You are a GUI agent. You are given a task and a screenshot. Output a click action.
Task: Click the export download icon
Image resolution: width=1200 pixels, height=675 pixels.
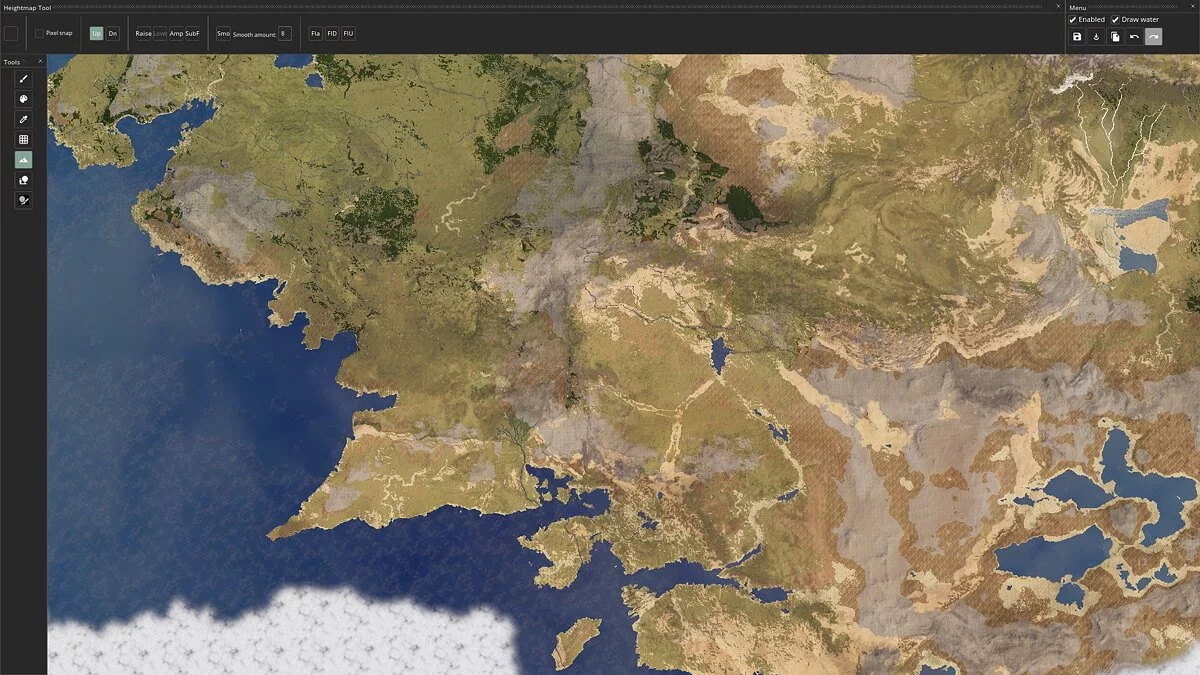pyautogui.click(x=1096, y=37)
